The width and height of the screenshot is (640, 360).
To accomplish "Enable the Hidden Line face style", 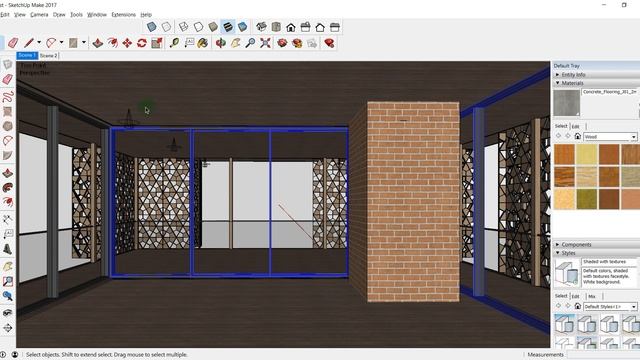I will click(198, 27).
